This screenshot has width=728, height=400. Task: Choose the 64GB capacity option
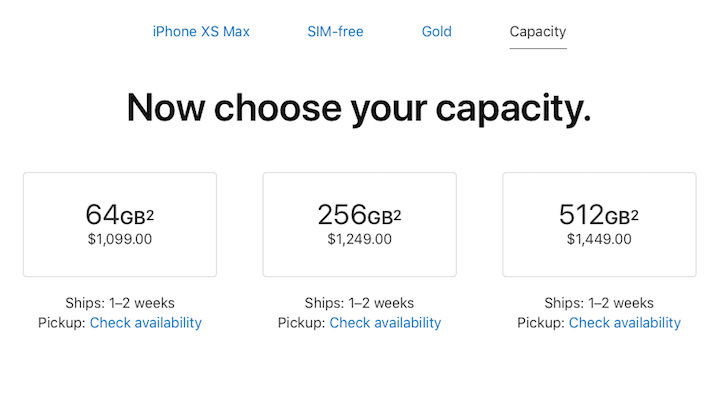click(120, 224)
